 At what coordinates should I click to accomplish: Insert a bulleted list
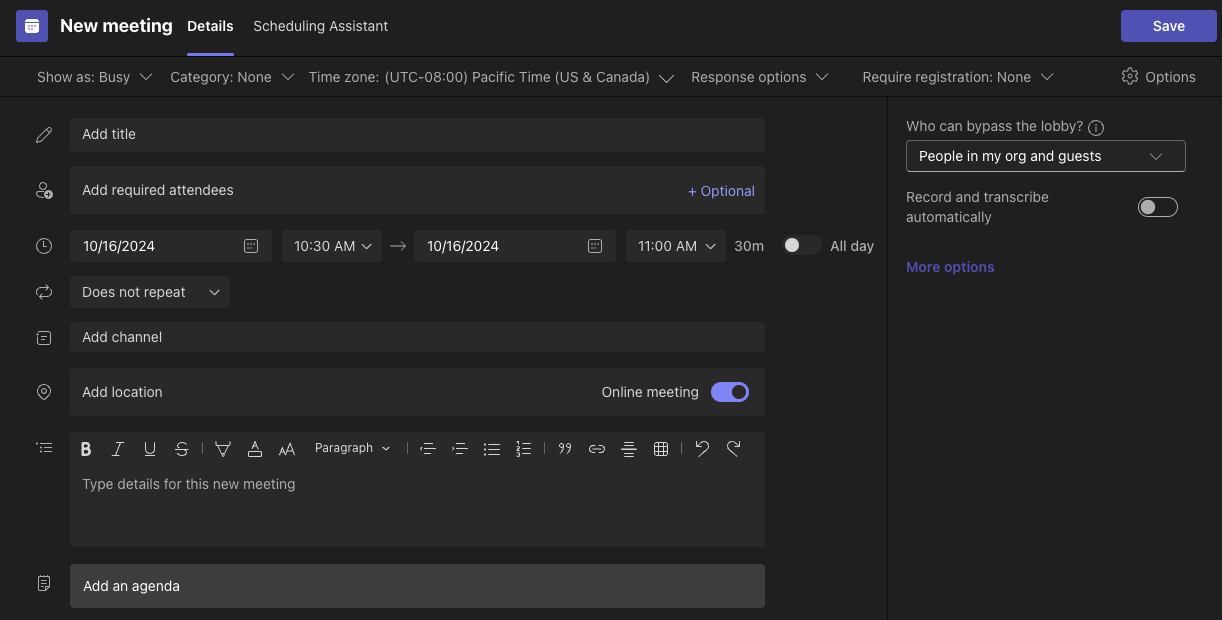click(491, 449)
